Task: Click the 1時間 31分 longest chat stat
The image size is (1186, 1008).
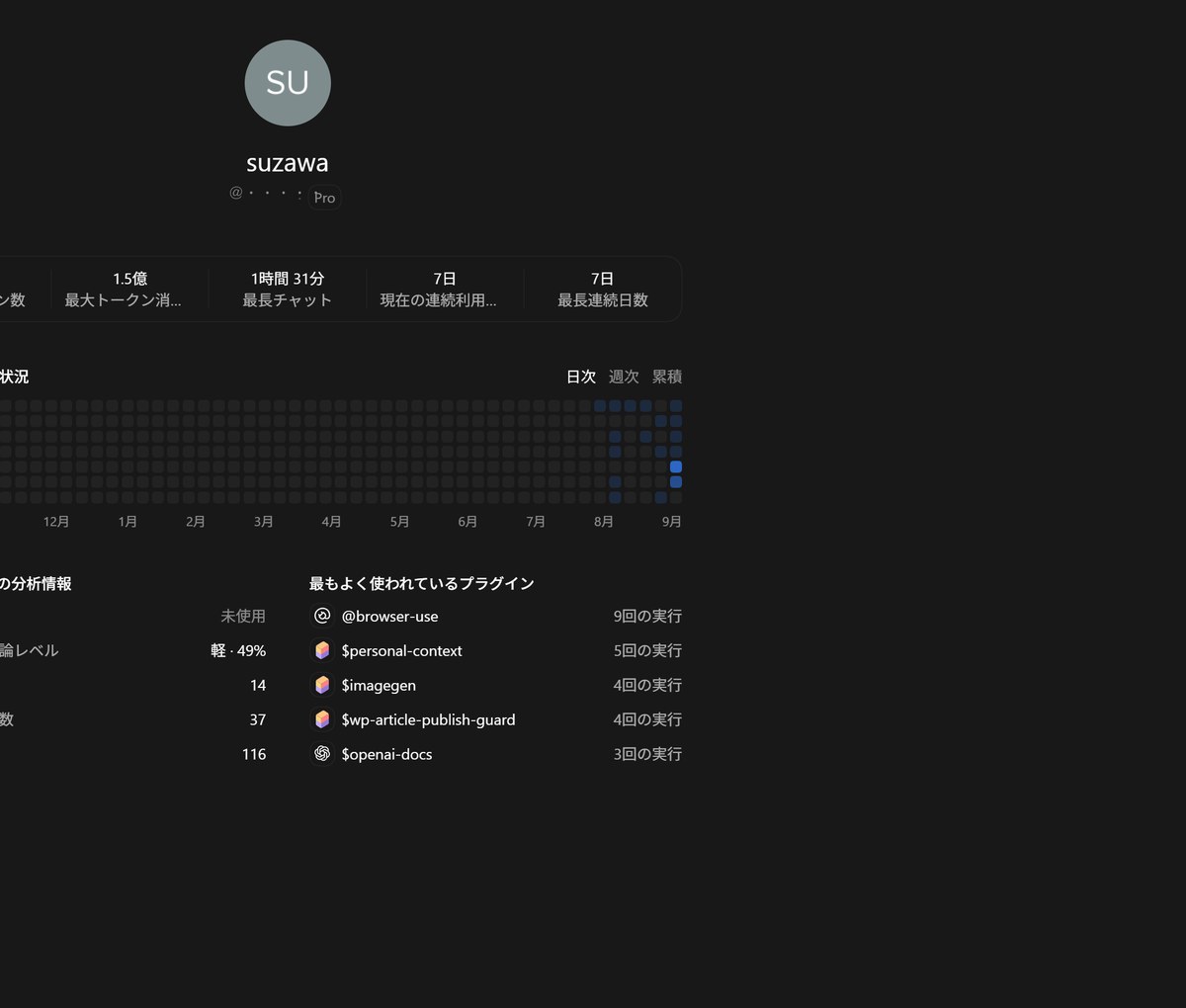Action: [x=288, y=289]
